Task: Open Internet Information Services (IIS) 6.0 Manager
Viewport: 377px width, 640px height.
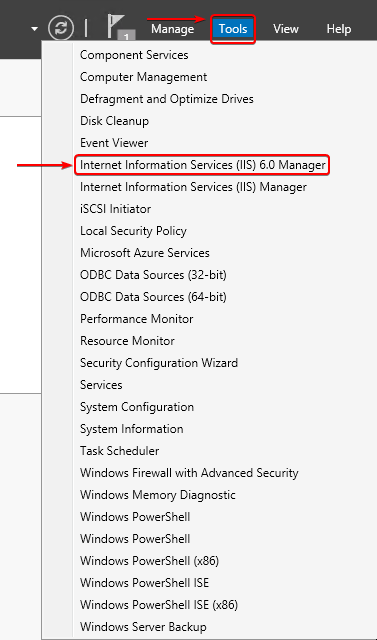Action: point(202,165)
